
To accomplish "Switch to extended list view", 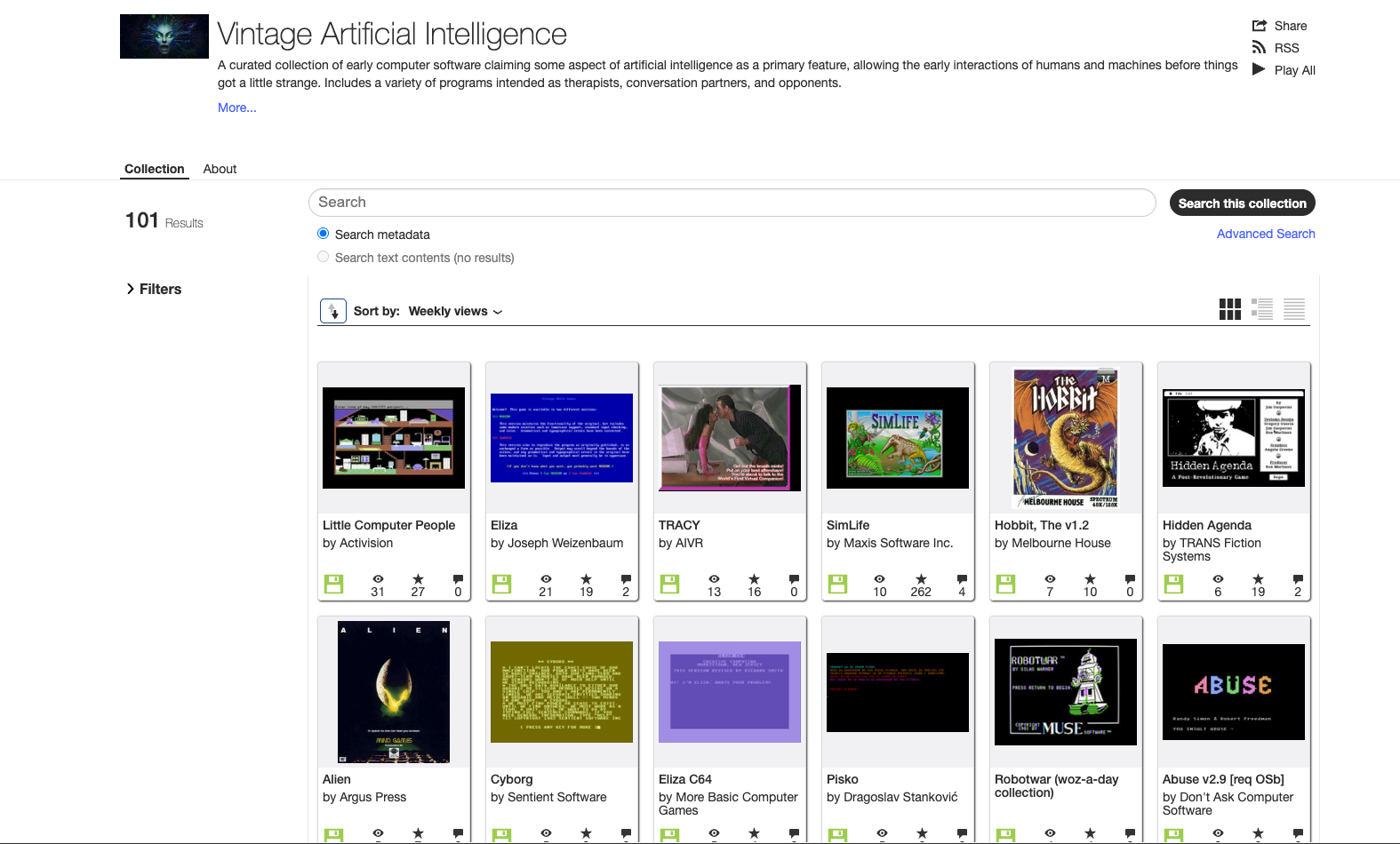I will [1262, 309].
